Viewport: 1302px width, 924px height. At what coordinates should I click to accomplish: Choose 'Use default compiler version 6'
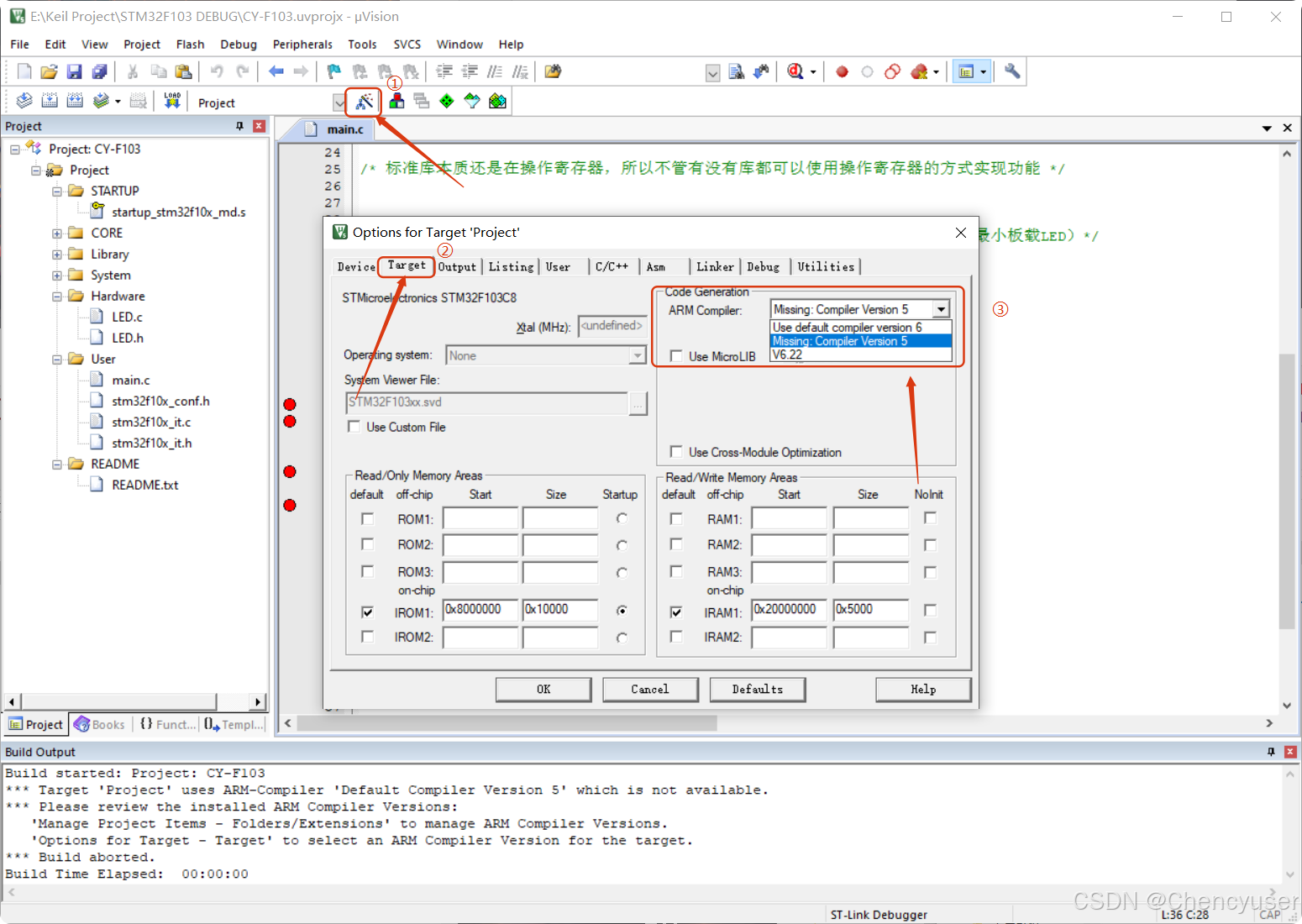[x=861, y=328]
